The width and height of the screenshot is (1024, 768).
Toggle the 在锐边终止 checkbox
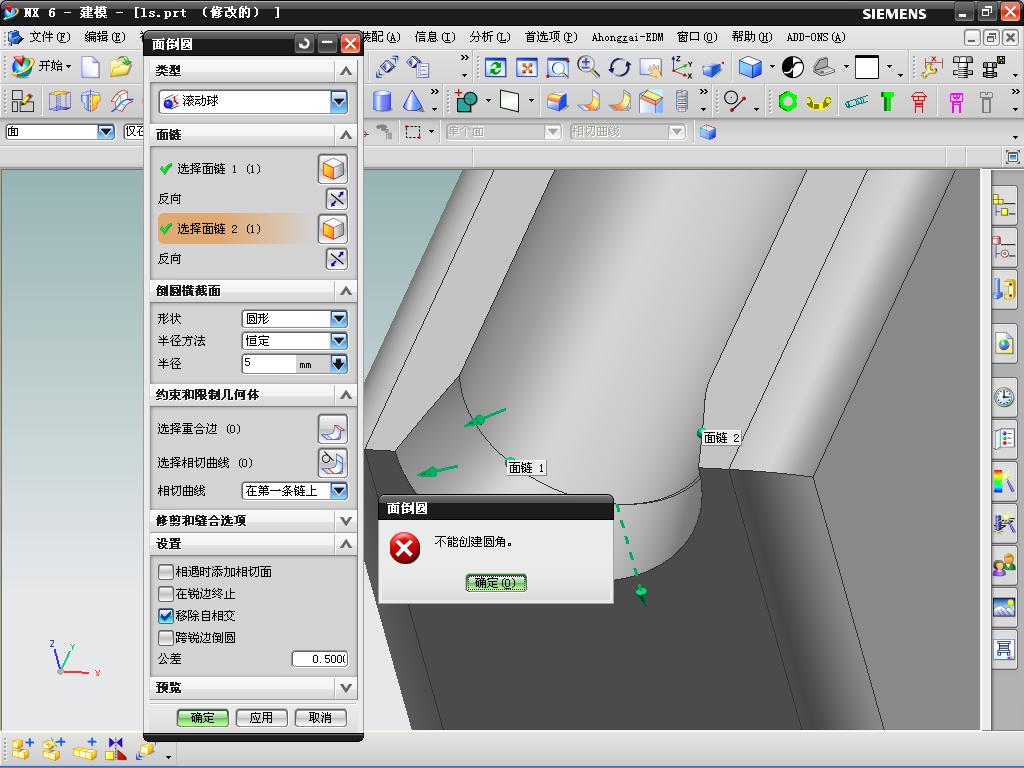tap(166, 594)
